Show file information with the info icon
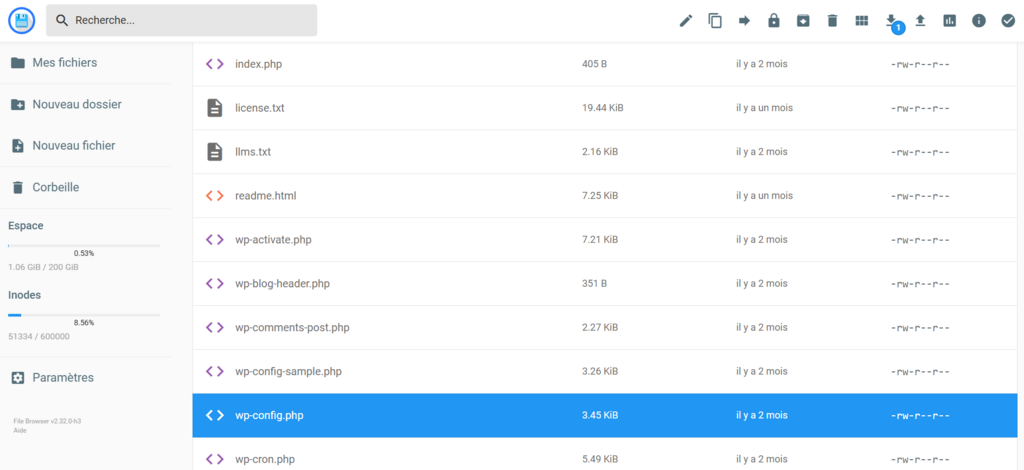Screen dimensions: 1024x470 (978, 21)
